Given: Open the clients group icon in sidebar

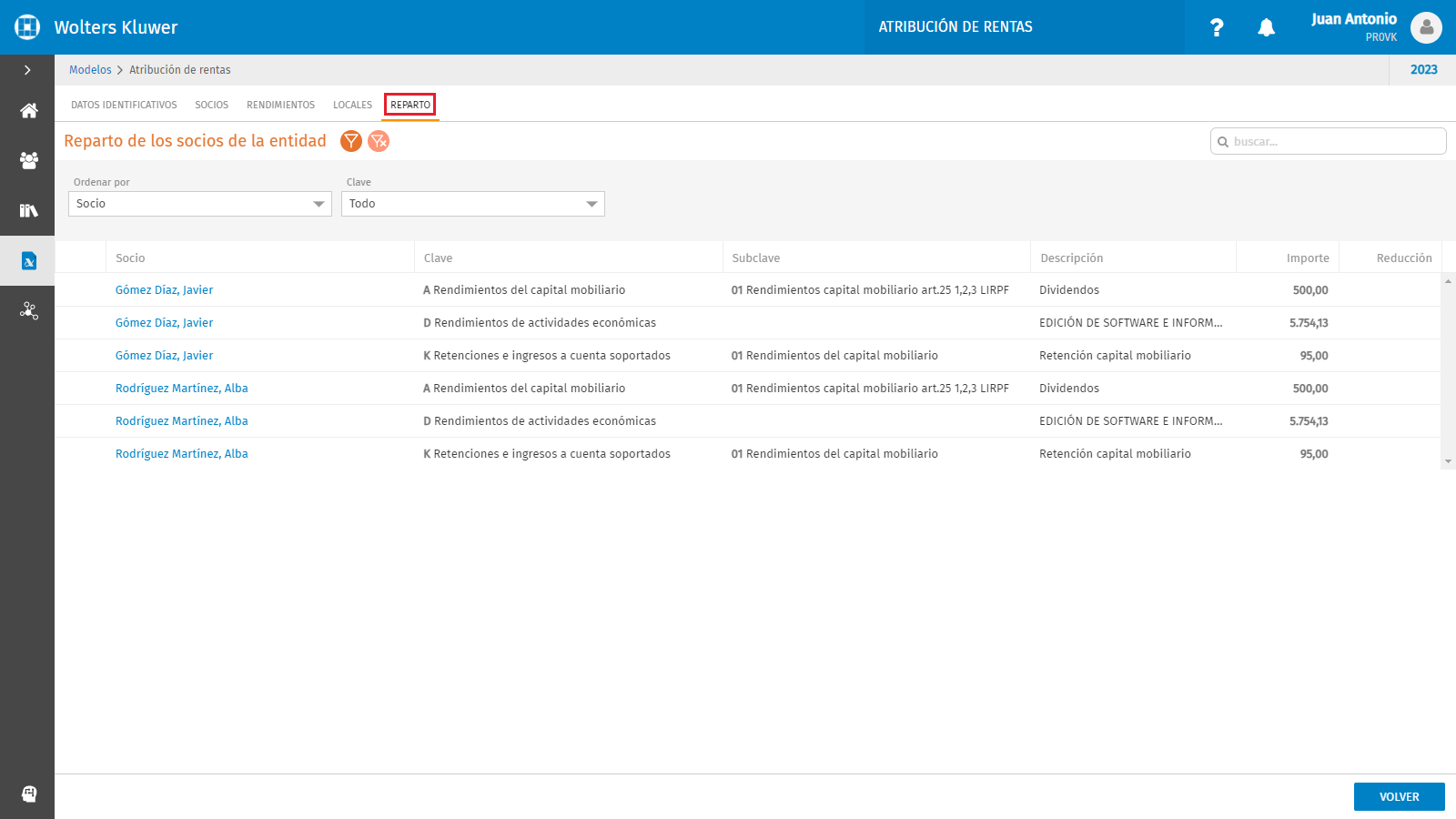Looking at the screenshot, I should coord(28,160).
